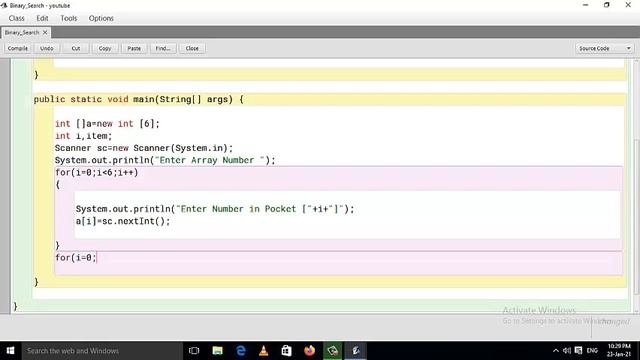Click the line 'int i,item;'
The height and width of the screenshot is (360, 640).
click(83, 136)
